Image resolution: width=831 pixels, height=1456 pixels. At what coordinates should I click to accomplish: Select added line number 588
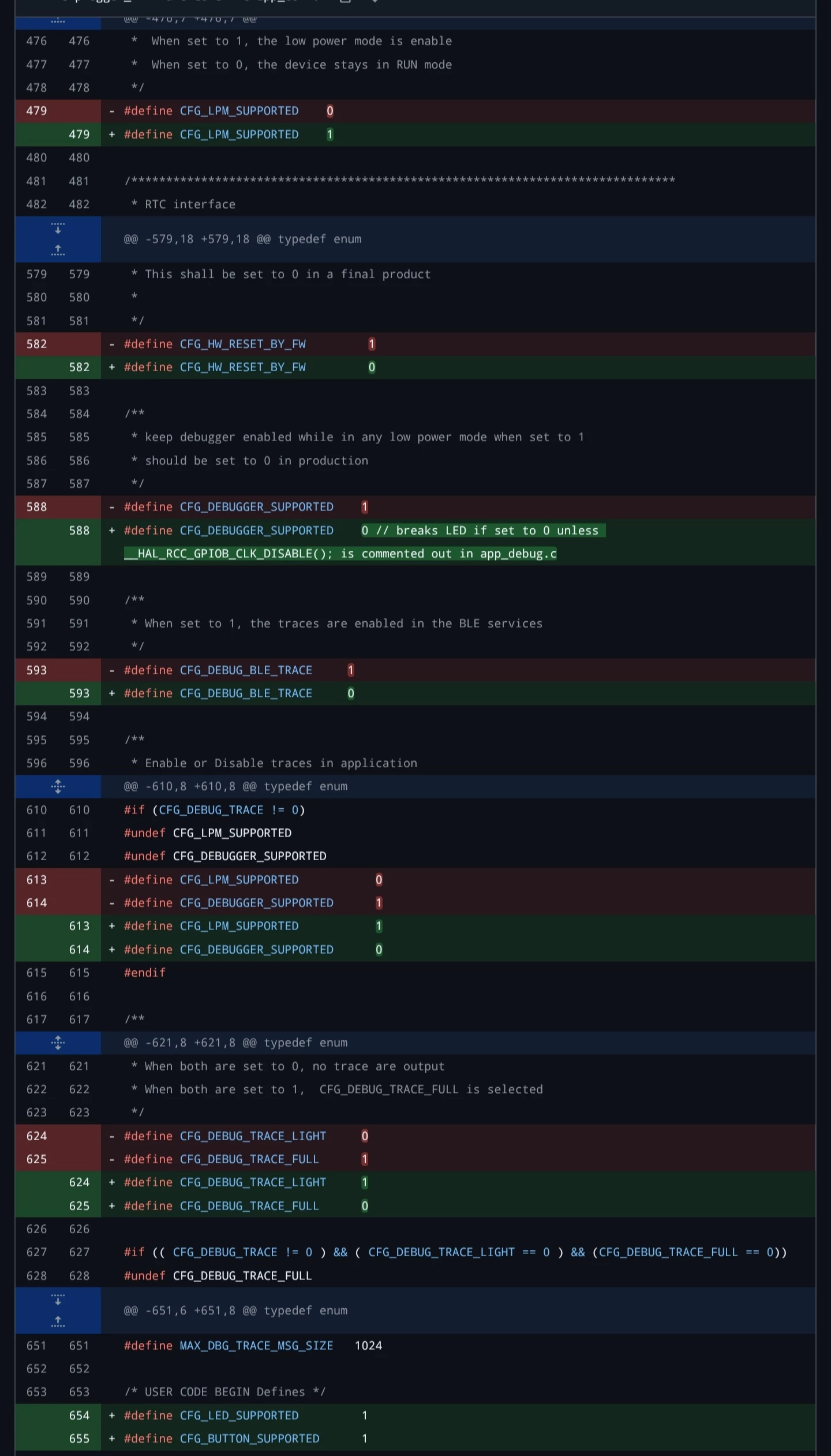[x=79, y=531]
